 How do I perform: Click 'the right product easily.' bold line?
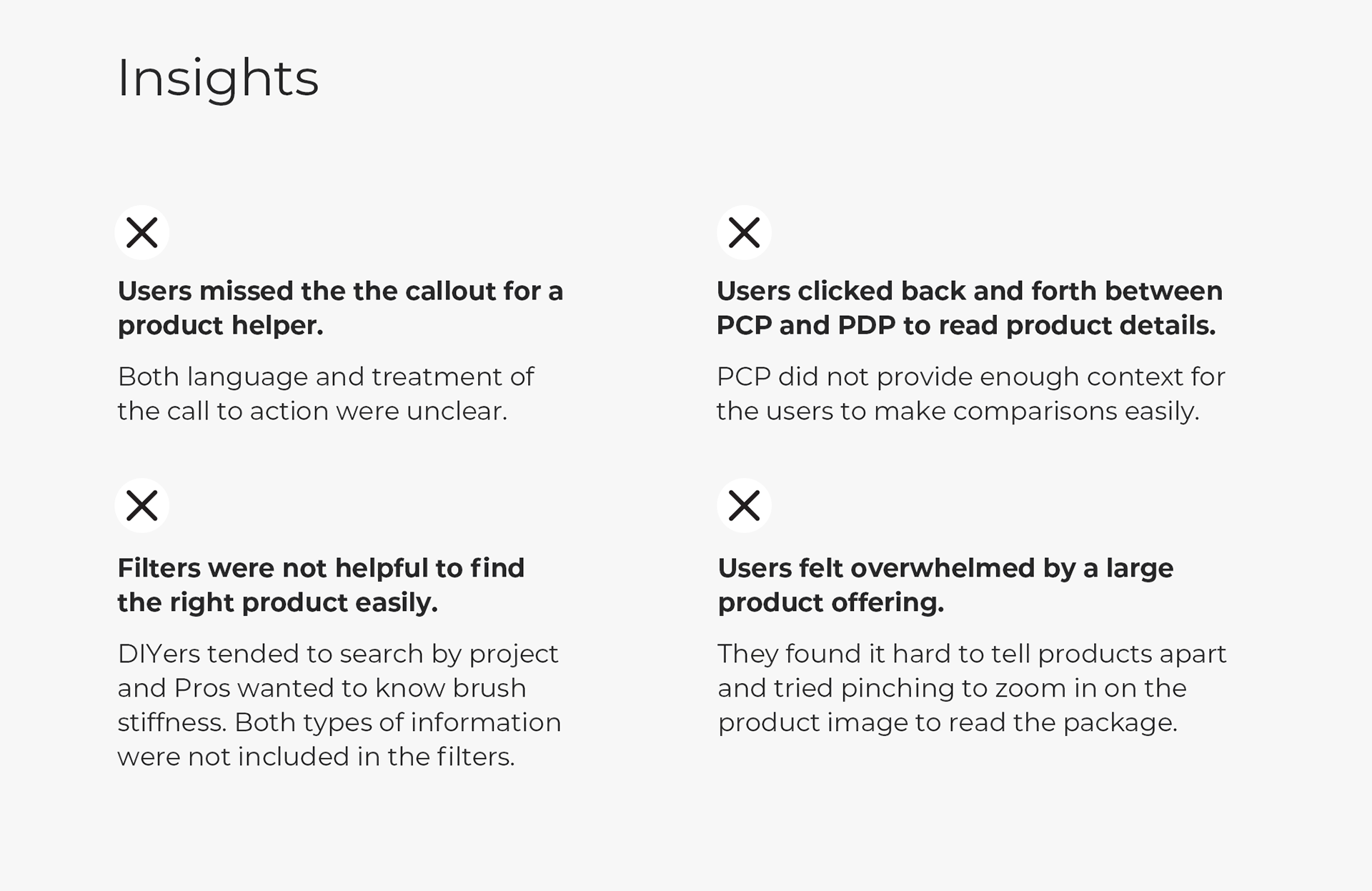click(x=277, y=603)
